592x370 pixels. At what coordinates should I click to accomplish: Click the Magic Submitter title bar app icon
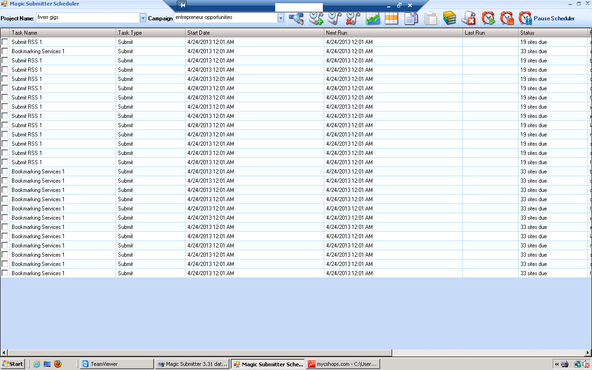[4, 4]
